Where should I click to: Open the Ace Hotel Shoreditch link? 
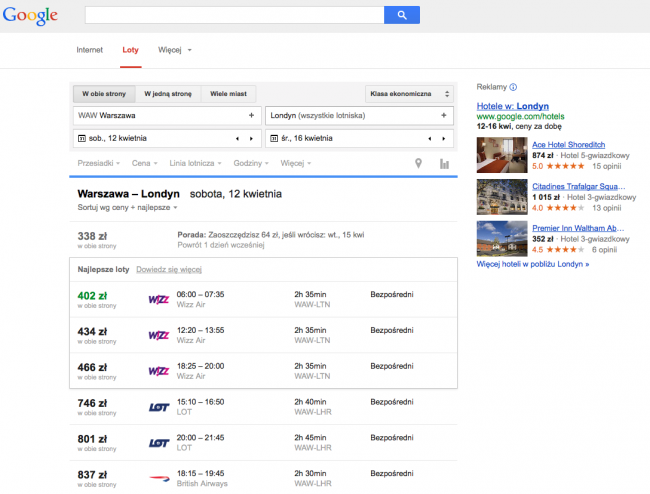pyautogui.click(x=568, y=145)
